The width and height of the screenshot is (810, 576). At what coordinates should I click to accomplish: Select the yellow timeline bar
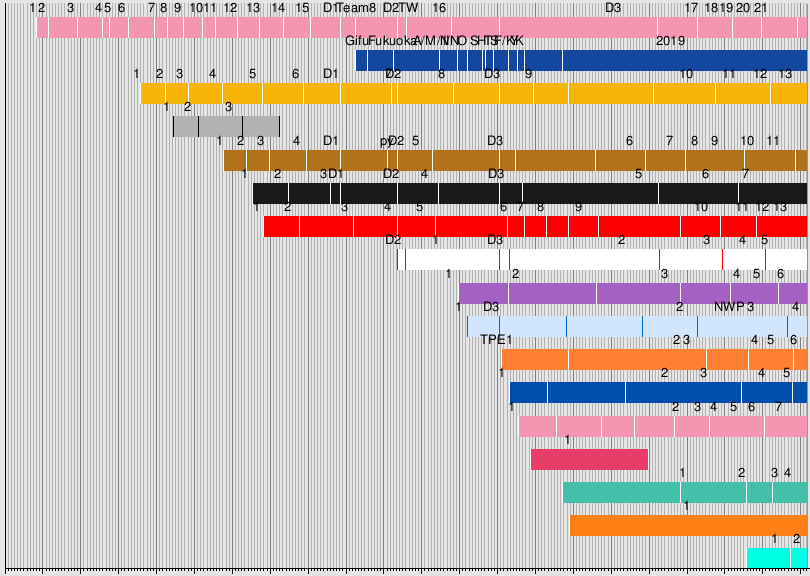473,94
